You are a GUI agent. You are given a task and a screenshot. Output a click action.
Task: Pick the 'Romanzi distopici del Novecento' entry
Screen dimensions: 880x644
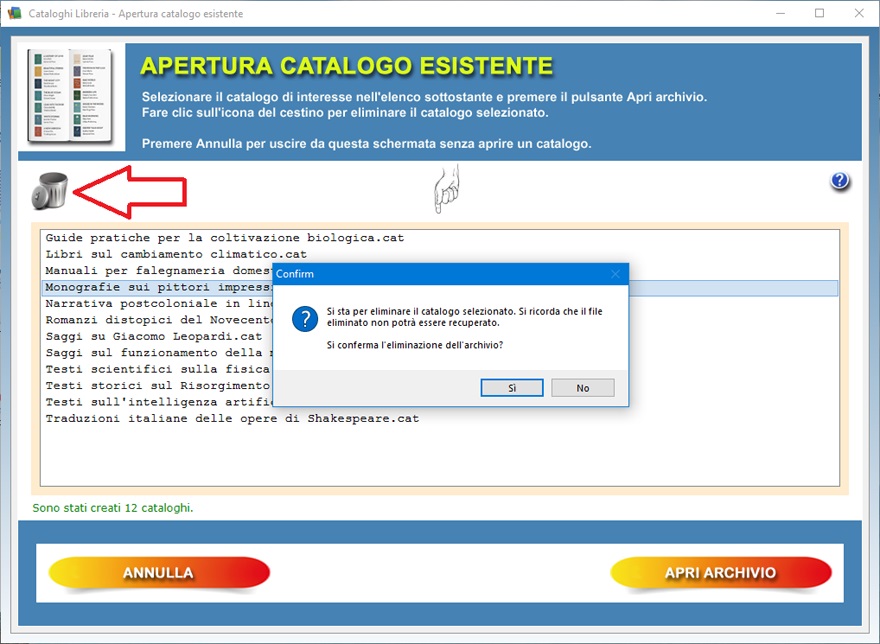(157, 320)
